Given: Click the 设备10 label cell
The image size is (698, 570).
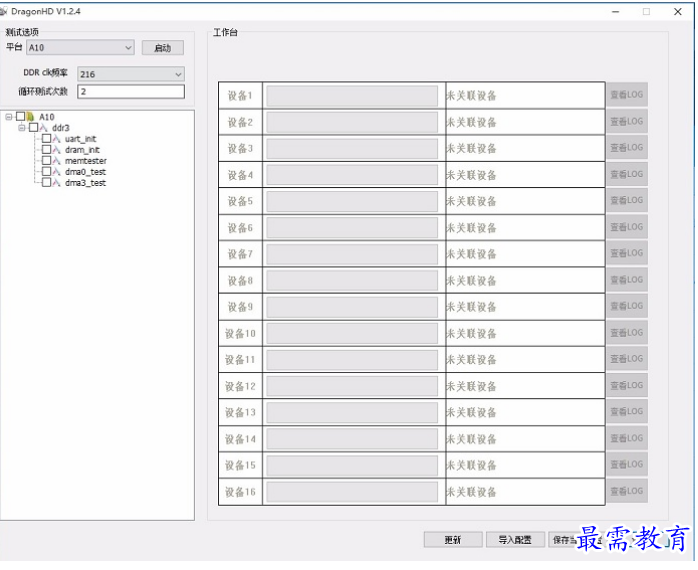Looking at the screenshot, I should click(x=240, y=334).
